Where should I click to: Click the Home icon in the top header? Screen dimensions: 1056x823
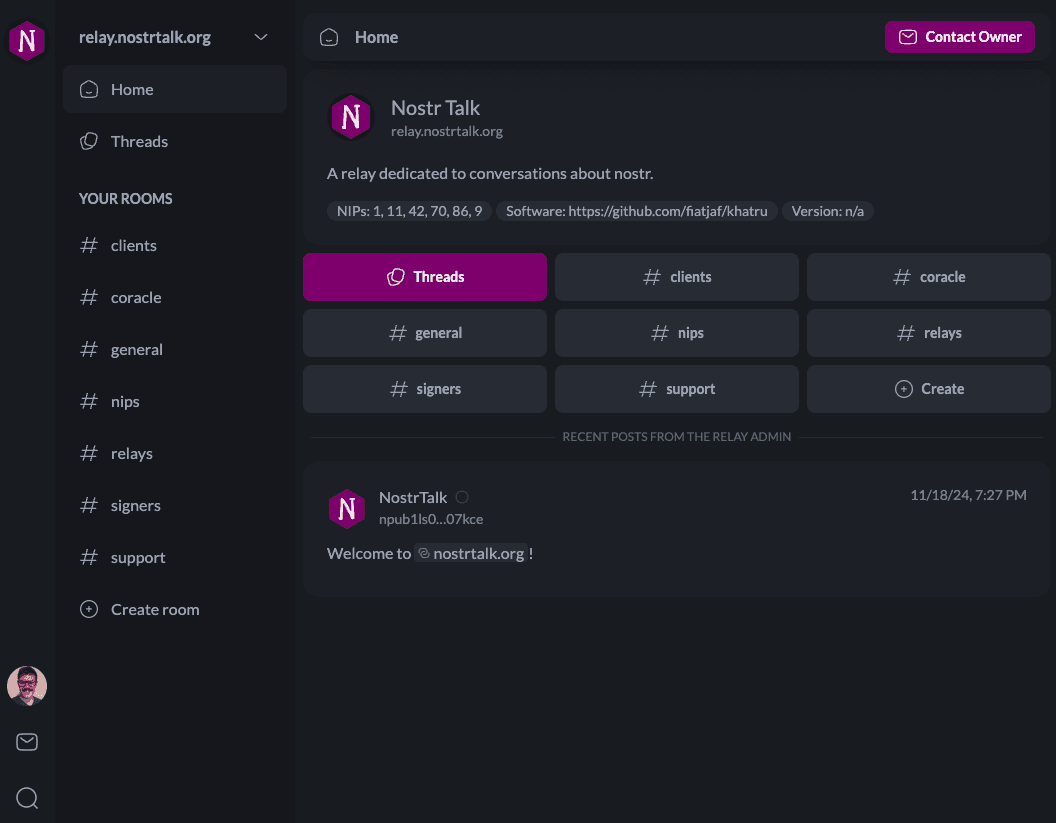click(x=329, y=37)
